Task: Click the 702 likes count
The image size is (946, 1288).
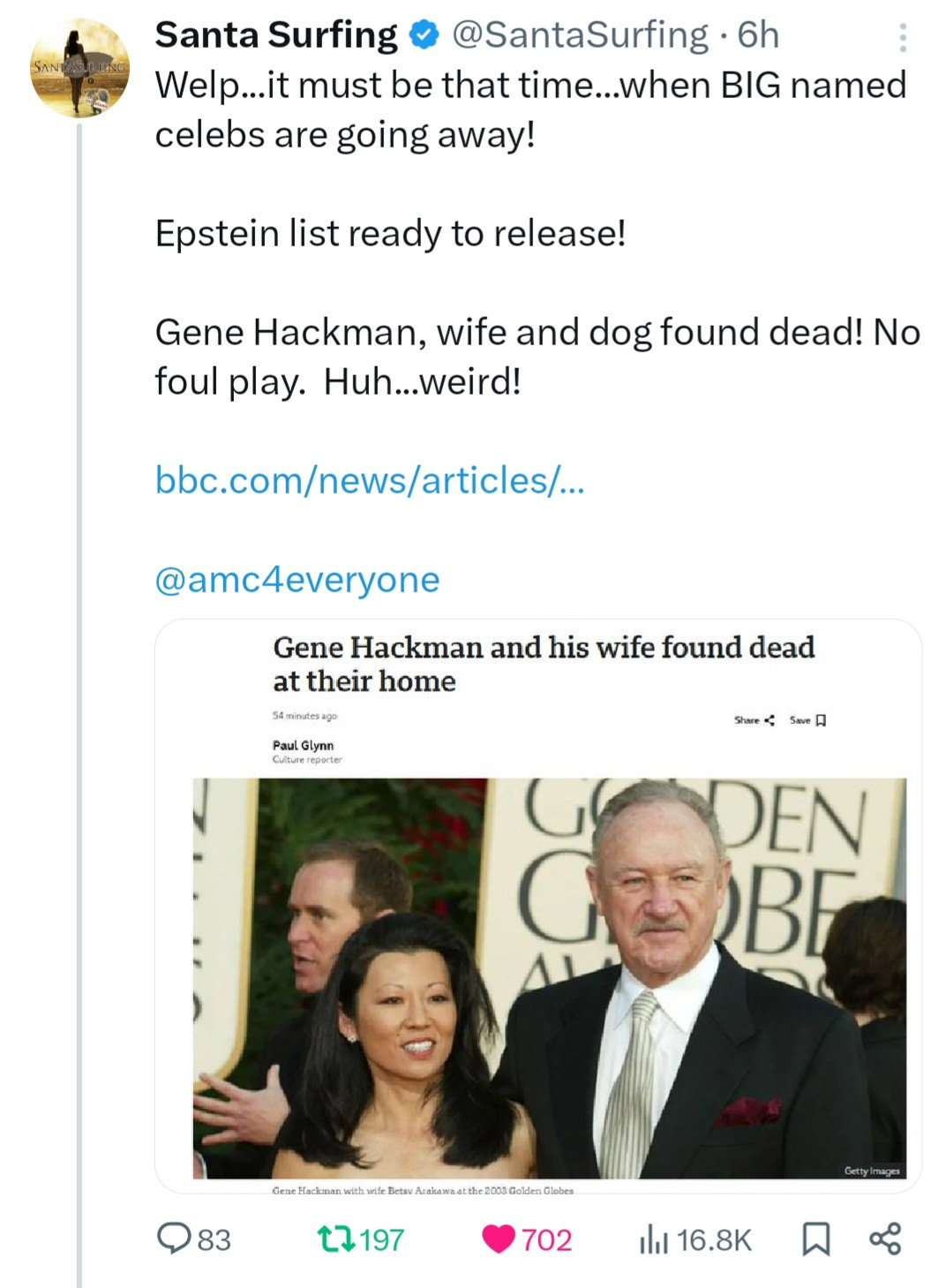Action: (546, 1239)
